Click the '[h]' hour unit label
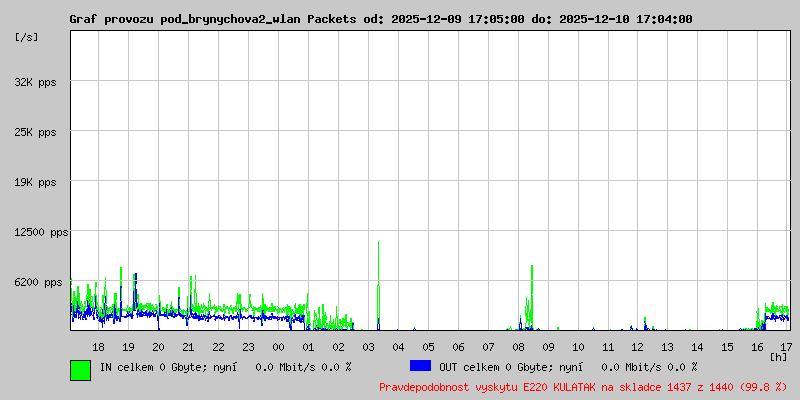This screenshot has height=400, width=800. pos(779,357)
